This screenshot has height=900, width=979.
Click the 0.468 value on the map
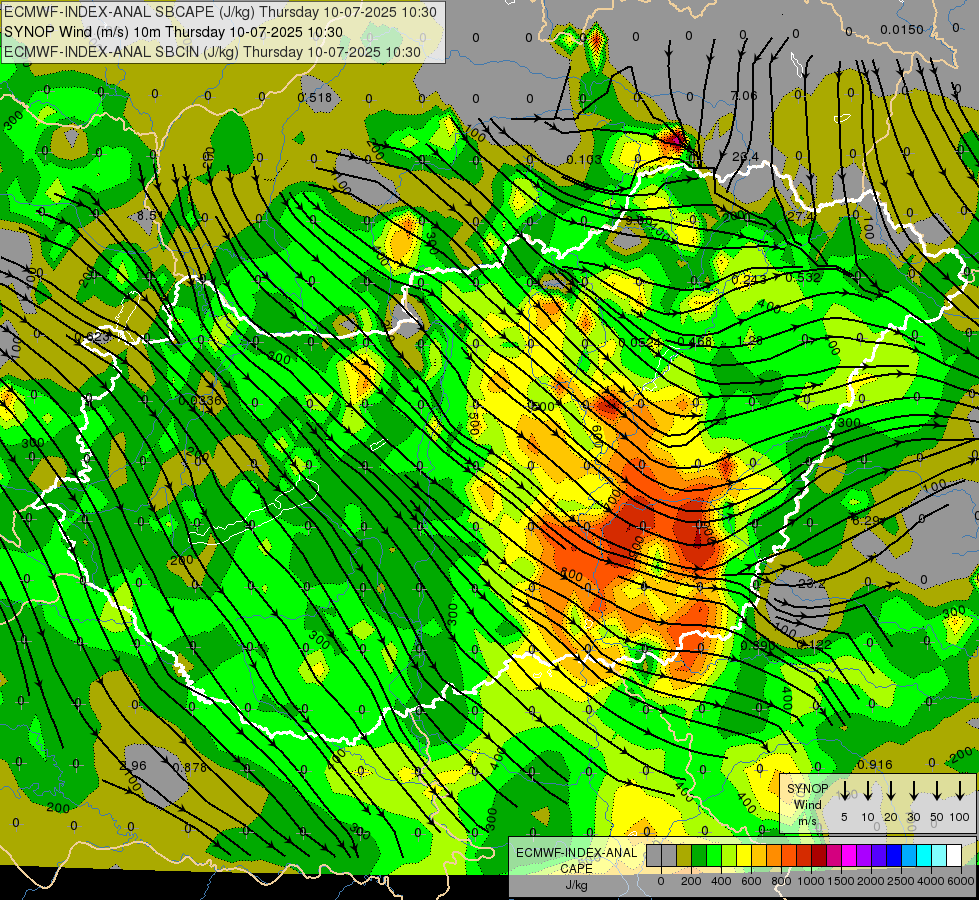695,342
